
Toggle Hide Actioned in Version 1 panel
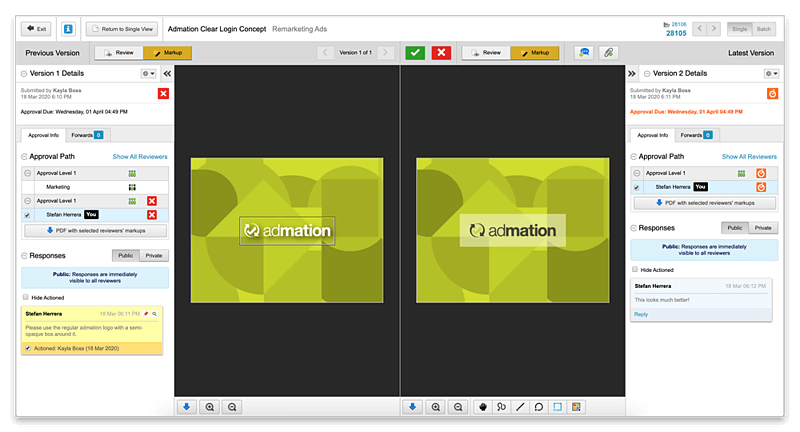pos(26,297)
